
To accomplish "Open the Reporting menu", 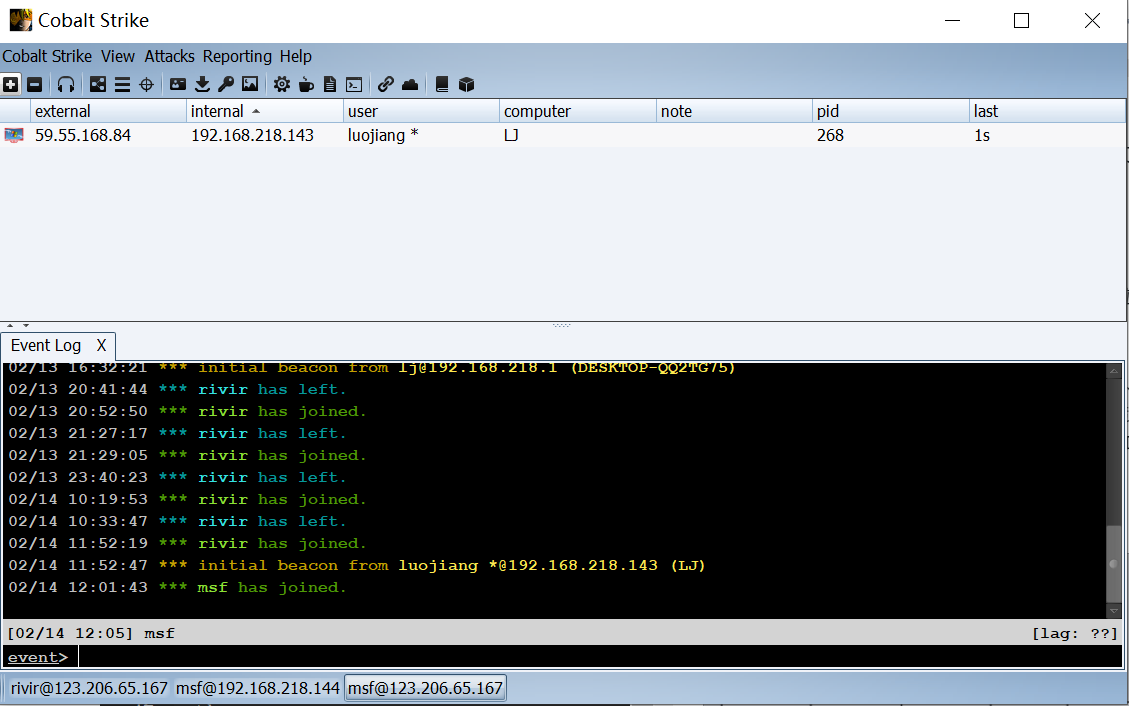I will point(237,56).
